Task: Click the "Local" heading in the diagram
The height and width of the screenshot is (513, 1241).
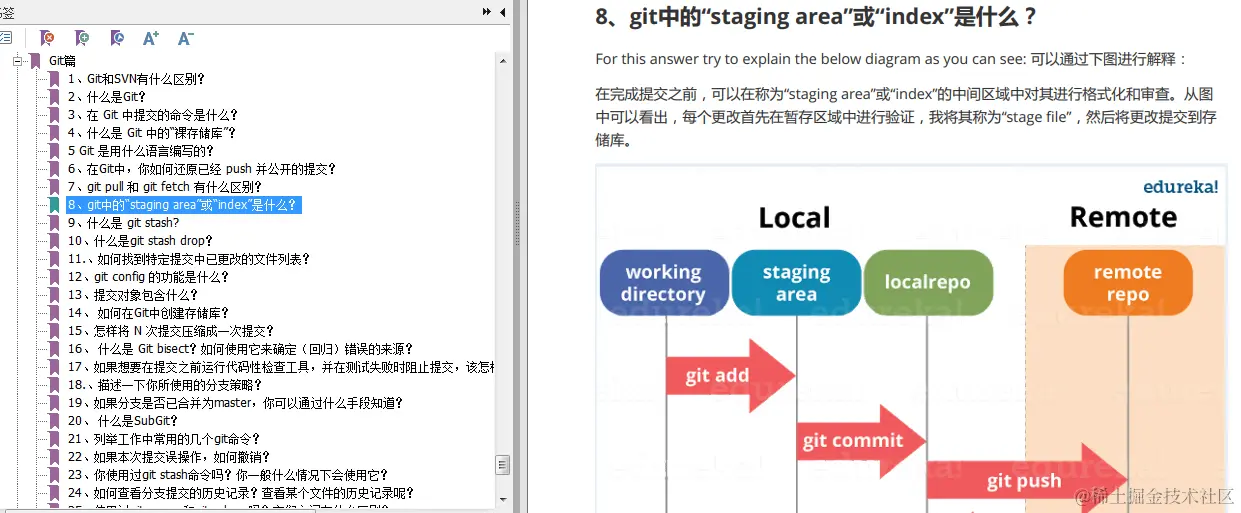Action: (x=794, y=217)
